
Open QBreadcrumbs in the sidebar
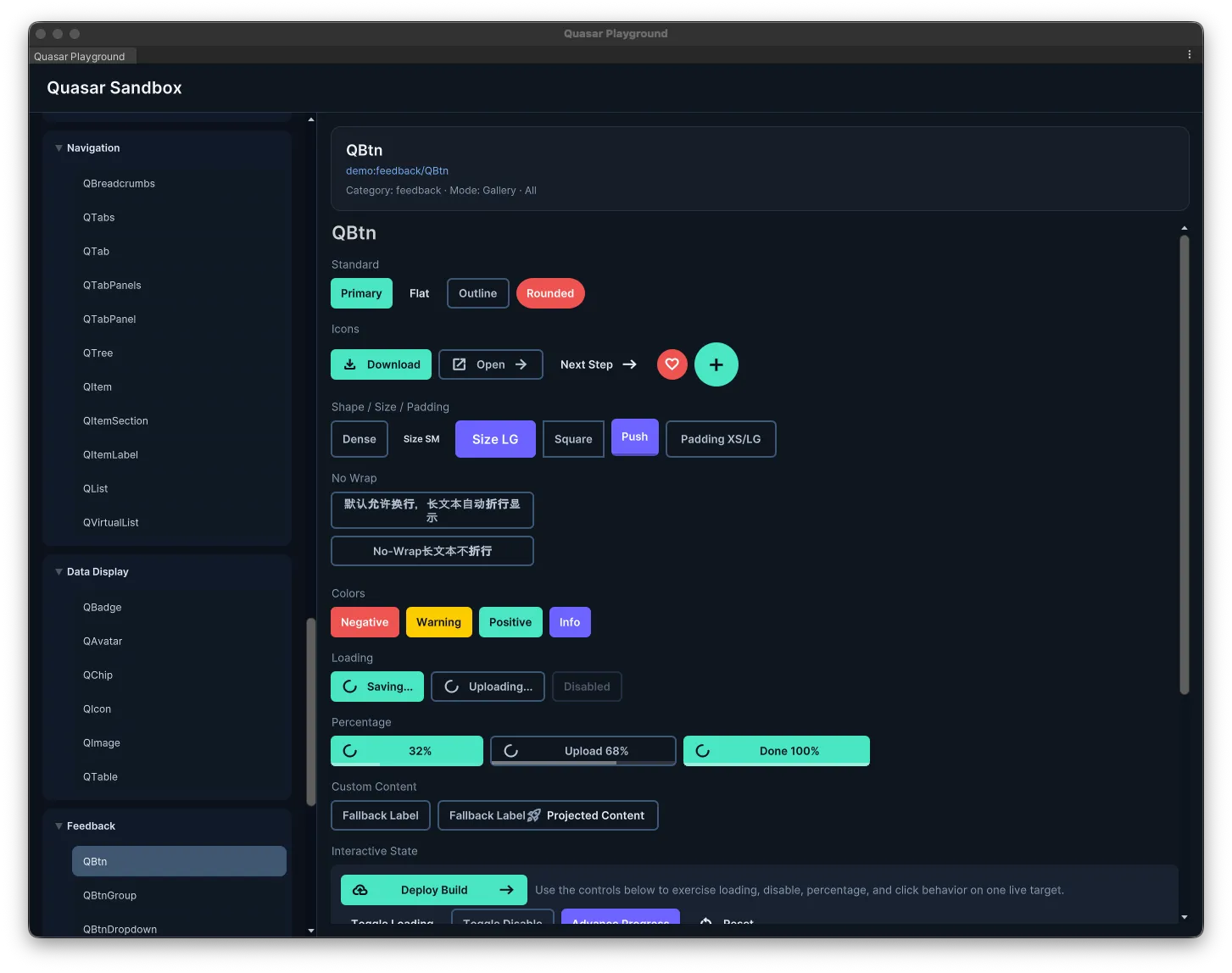point(179,183)
